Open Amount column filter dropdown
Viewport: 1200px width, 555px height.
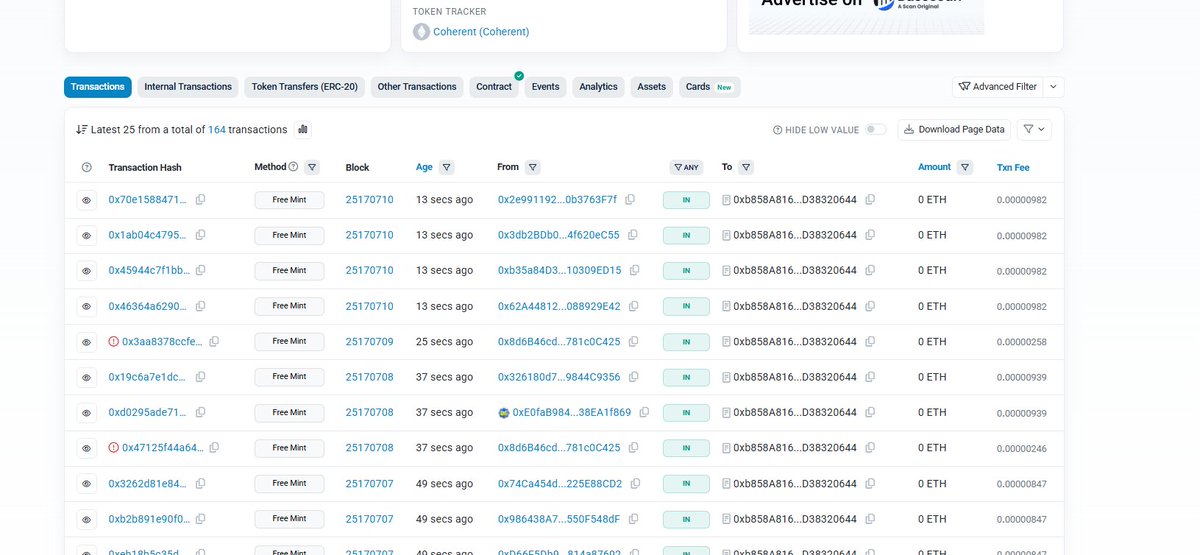click(x=965, y=167)
